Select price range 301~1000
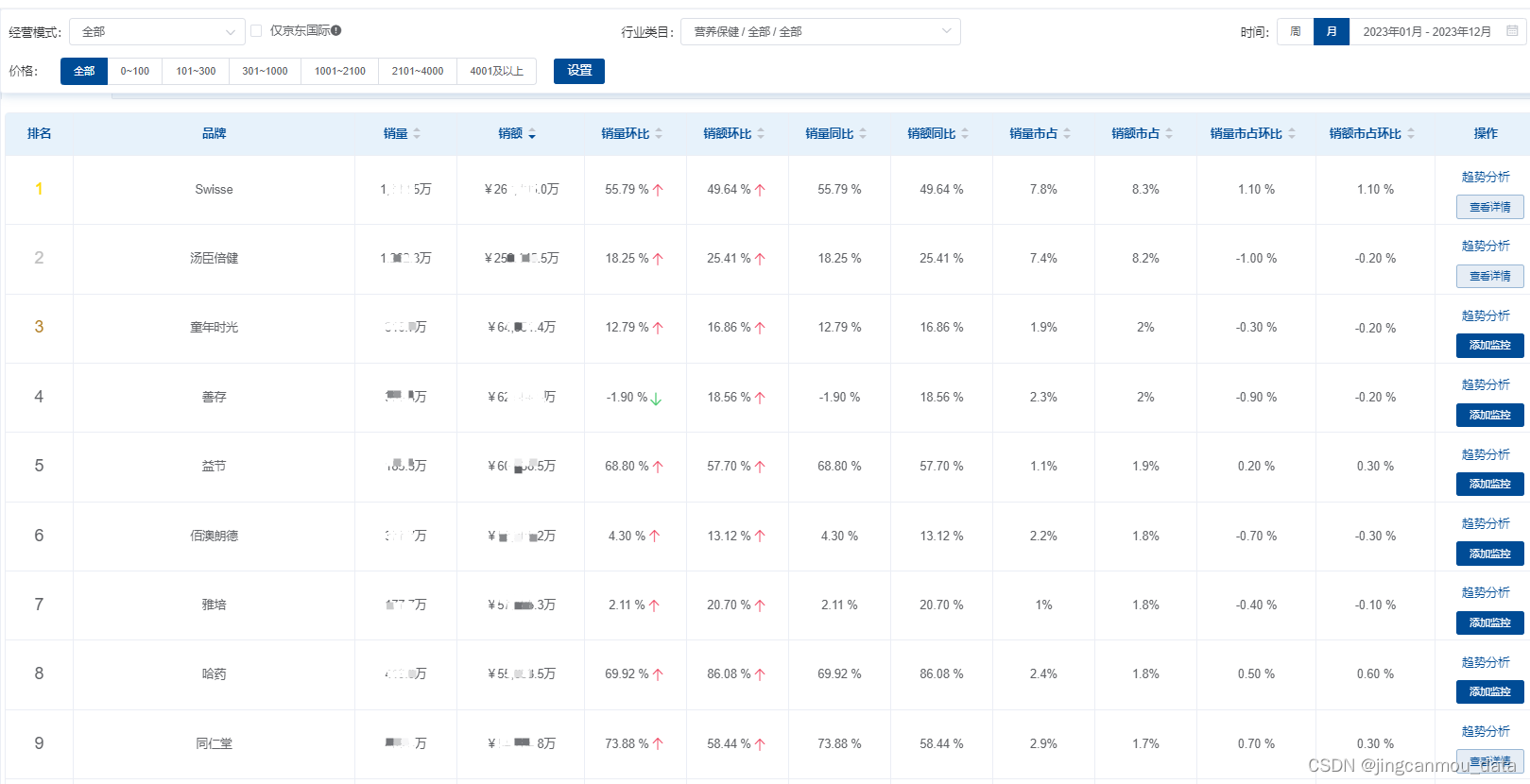 click(265, 71)
